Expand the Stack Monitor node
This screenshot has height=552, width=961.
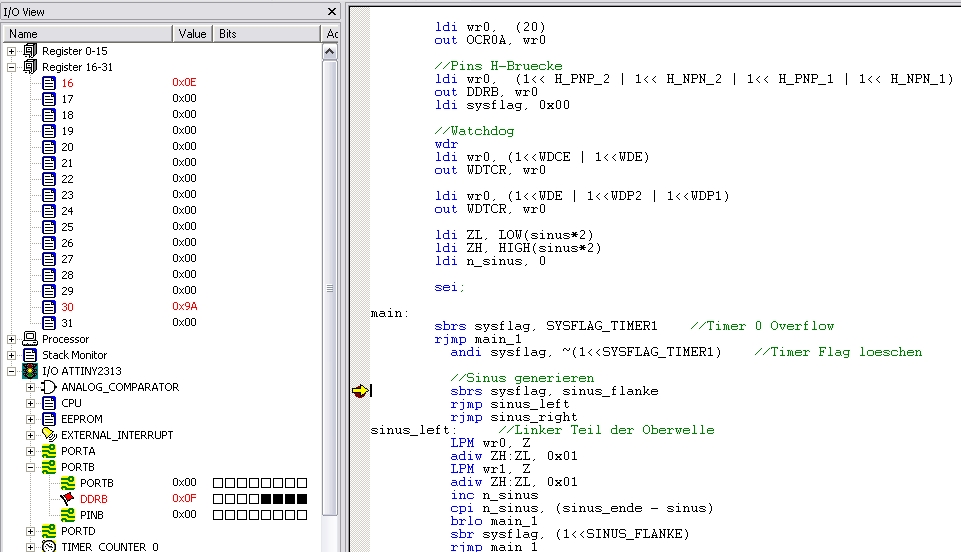point(11,355)
